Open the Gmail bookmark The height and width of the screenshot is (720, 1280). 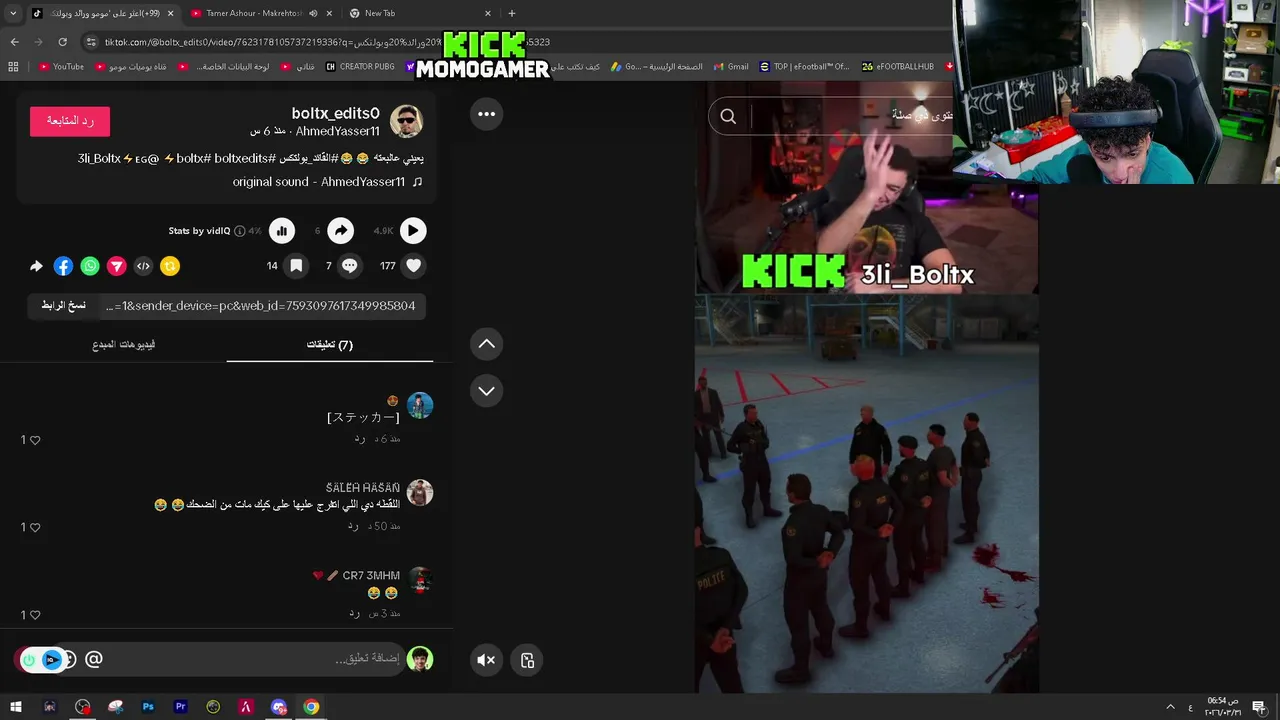pyautogui.click(x=732, y=67)
